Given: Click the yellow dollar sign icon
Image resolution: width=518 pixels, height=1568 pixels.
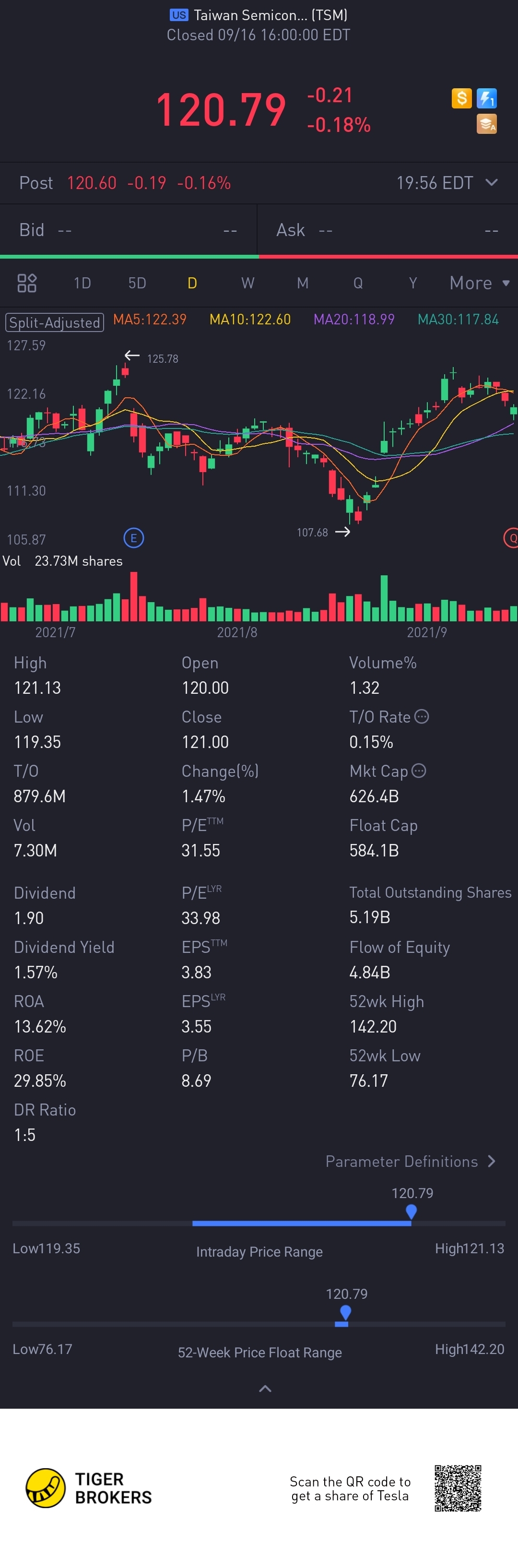Looking at the screenshot, I should click(461, 98).
